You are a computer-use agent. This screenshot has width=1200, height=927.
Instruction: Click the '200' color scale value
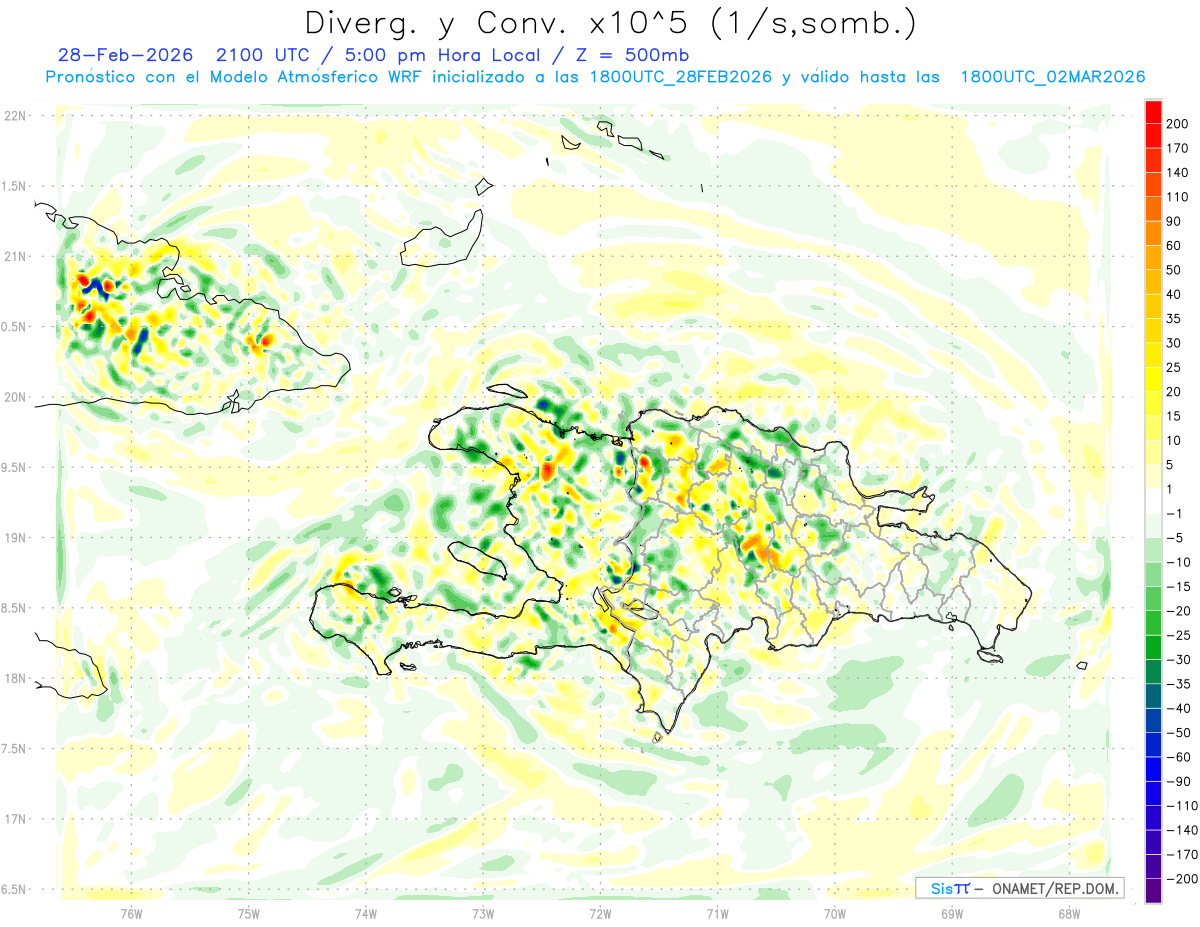click(1178, 123)
